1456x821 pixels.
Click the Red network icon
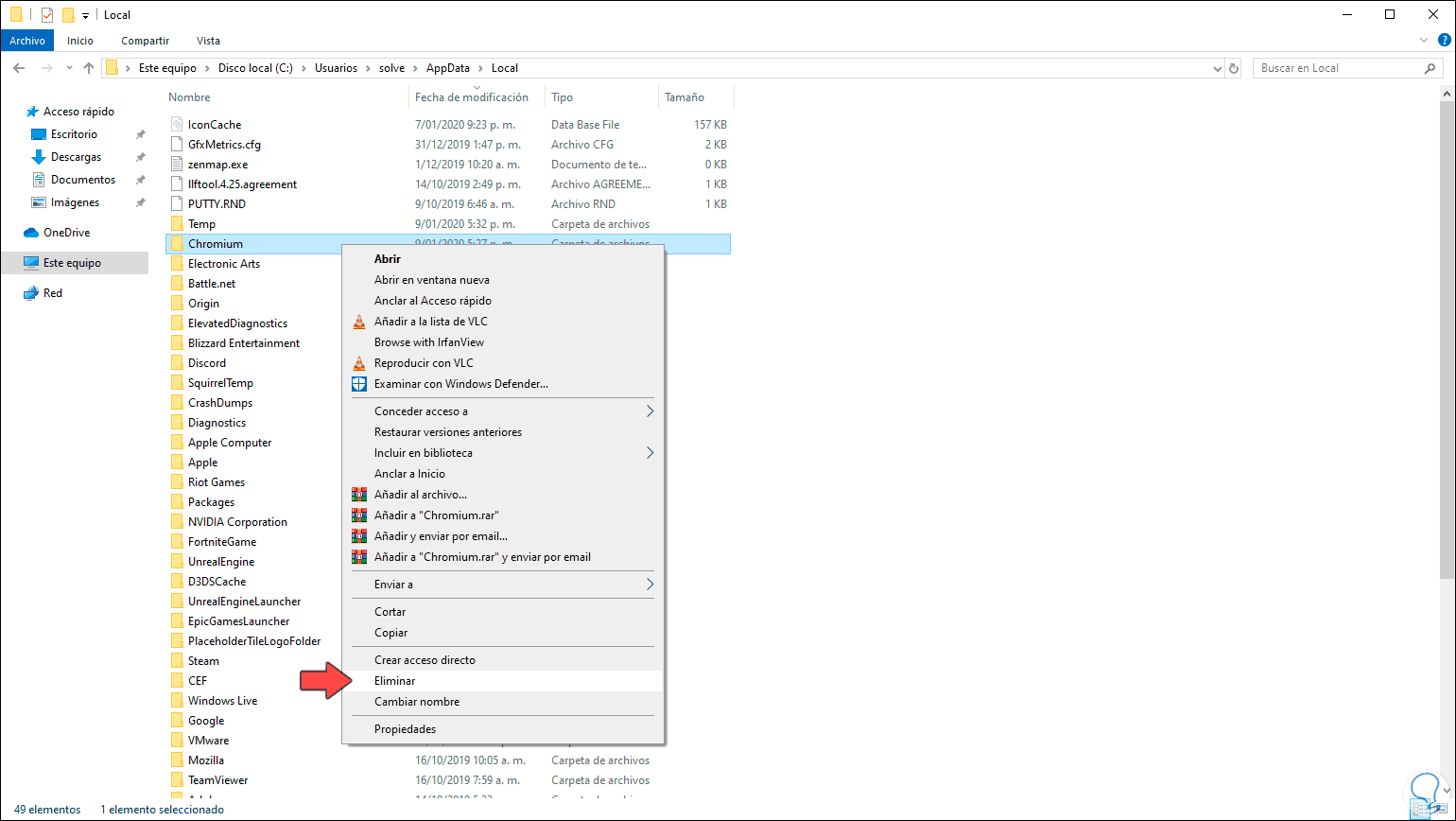[x=31, y=293]
